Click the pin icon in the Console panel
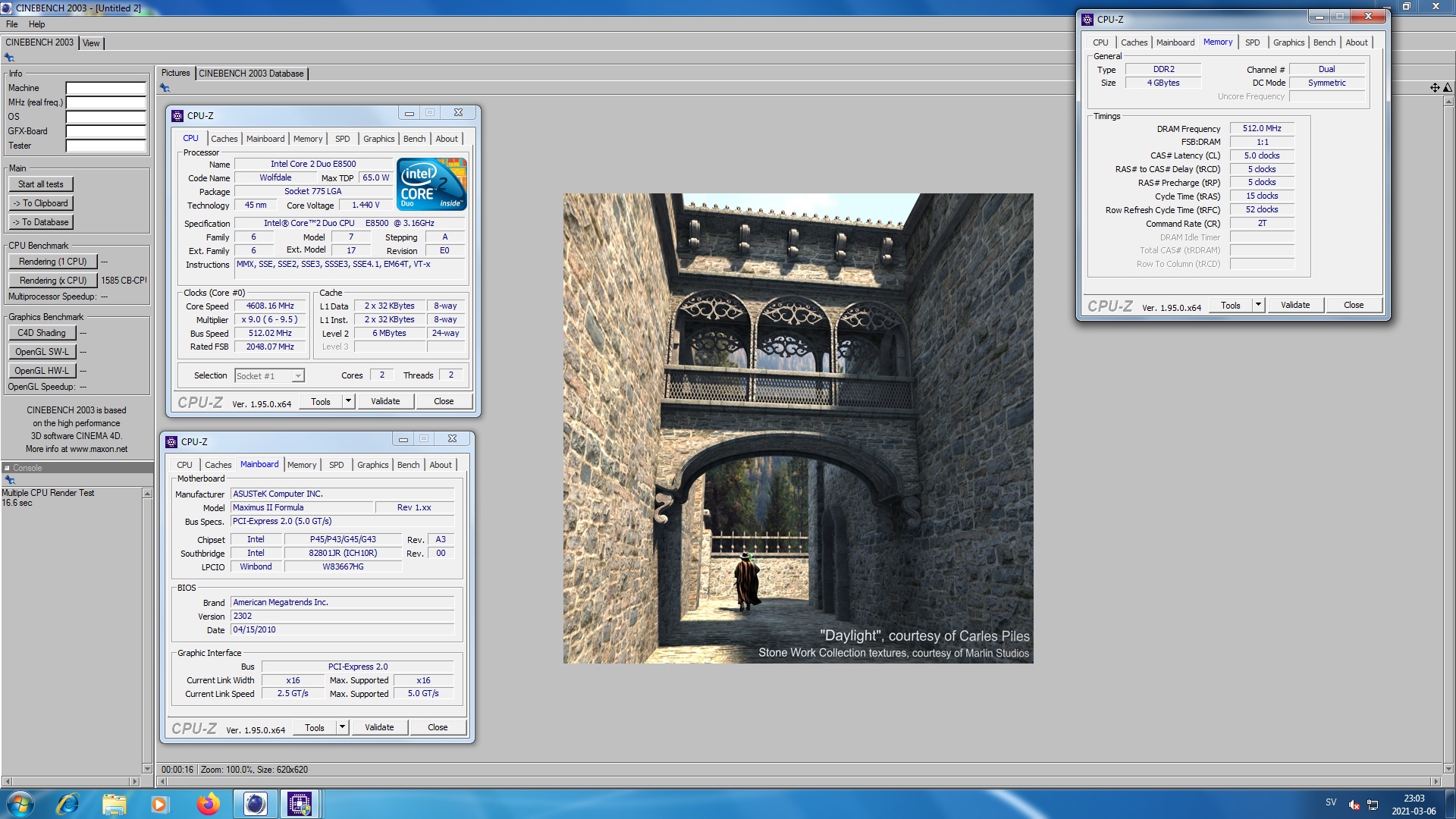Screen dimensions: 1456x819 10,480
